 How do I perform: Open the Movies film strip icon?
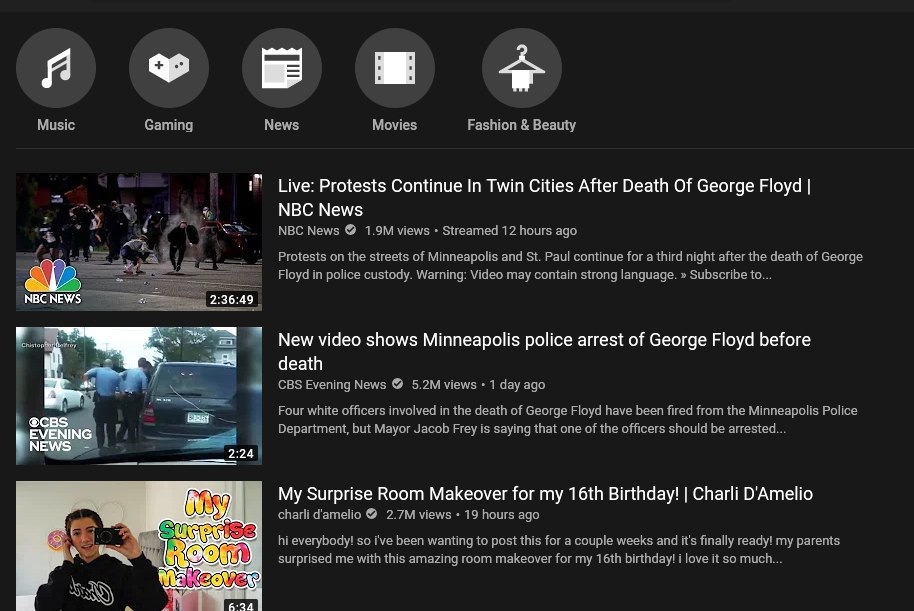click(x=395, y=68)
